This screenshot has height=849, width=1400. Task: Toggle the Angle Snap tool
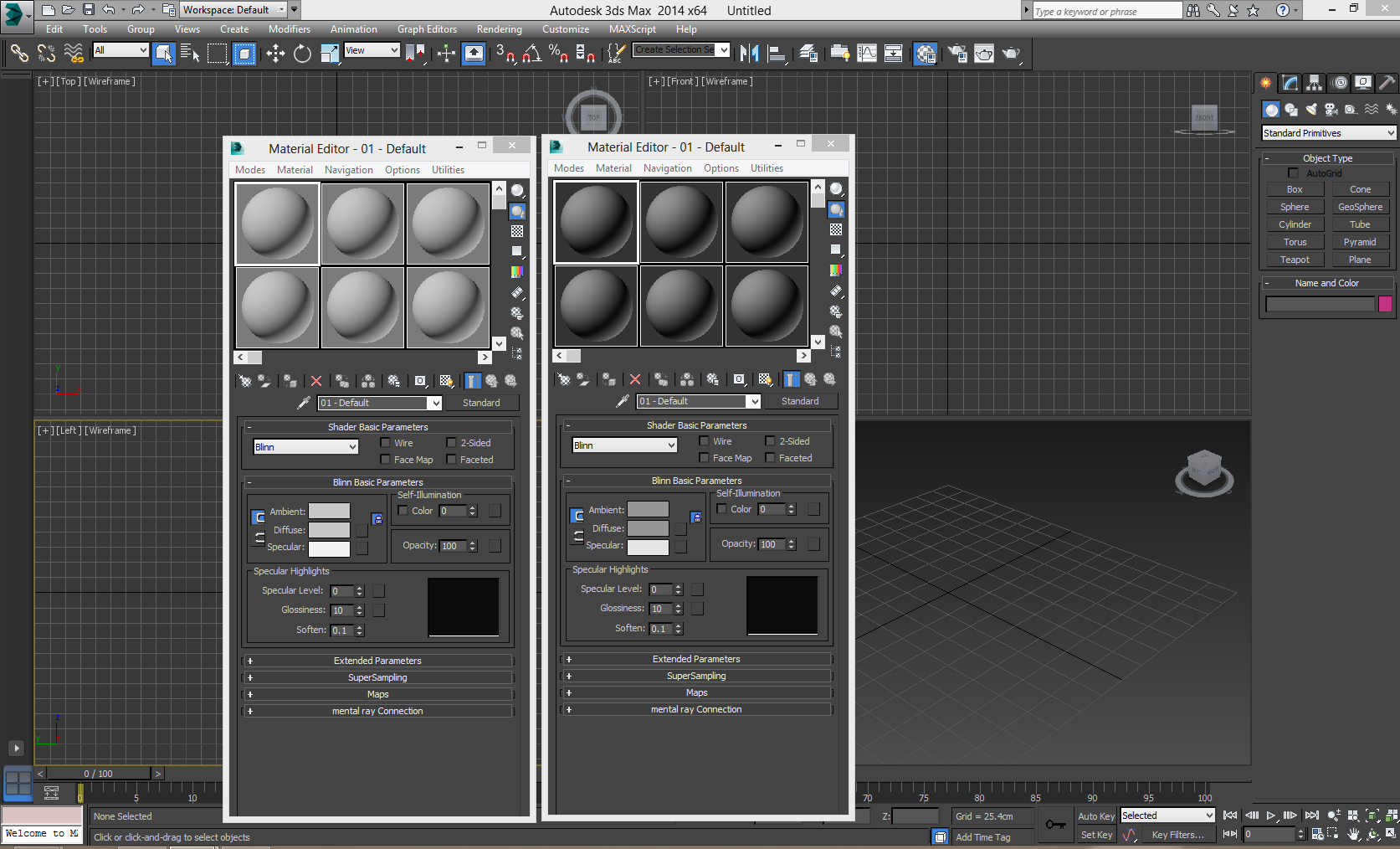[531, 54]
